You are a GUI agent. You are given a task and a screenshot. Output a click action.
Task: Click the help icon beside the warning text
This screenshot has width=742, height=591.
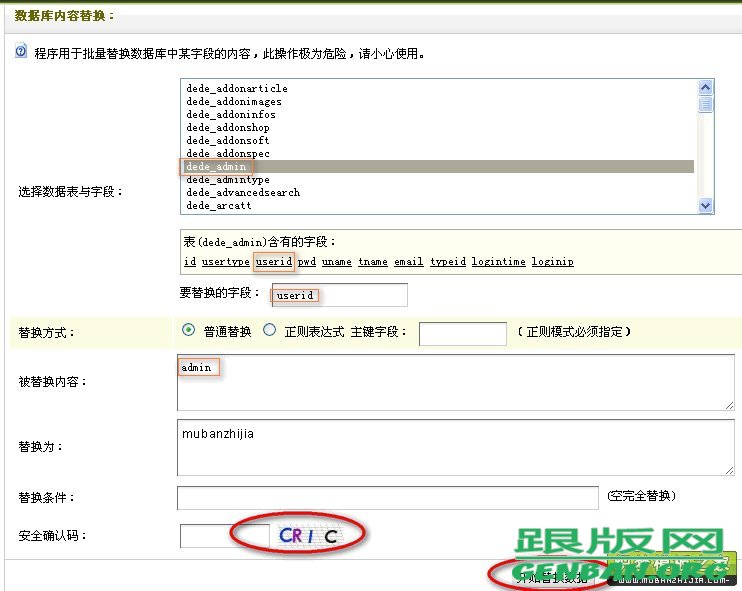(x=21, y=52)
